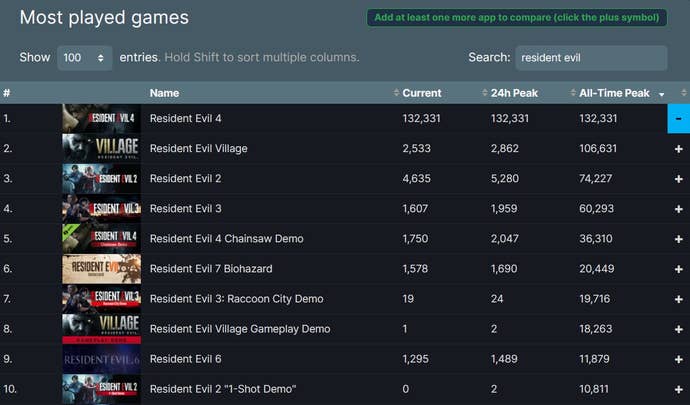The width and height of the screenshot is (690, 405).
Task: Open Resident Evil 4 Chainsaw Demo link
Action: (227, 239)
